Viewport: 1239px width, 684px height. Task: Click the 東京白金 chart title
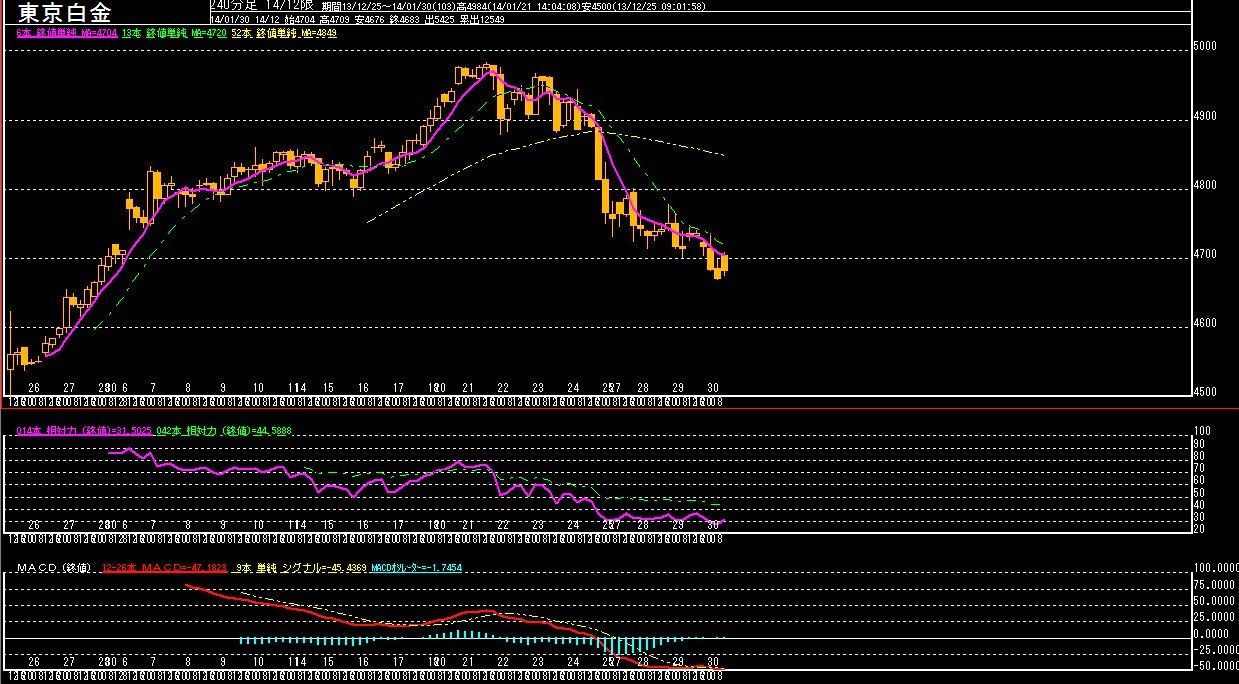[x=65, y=13]
